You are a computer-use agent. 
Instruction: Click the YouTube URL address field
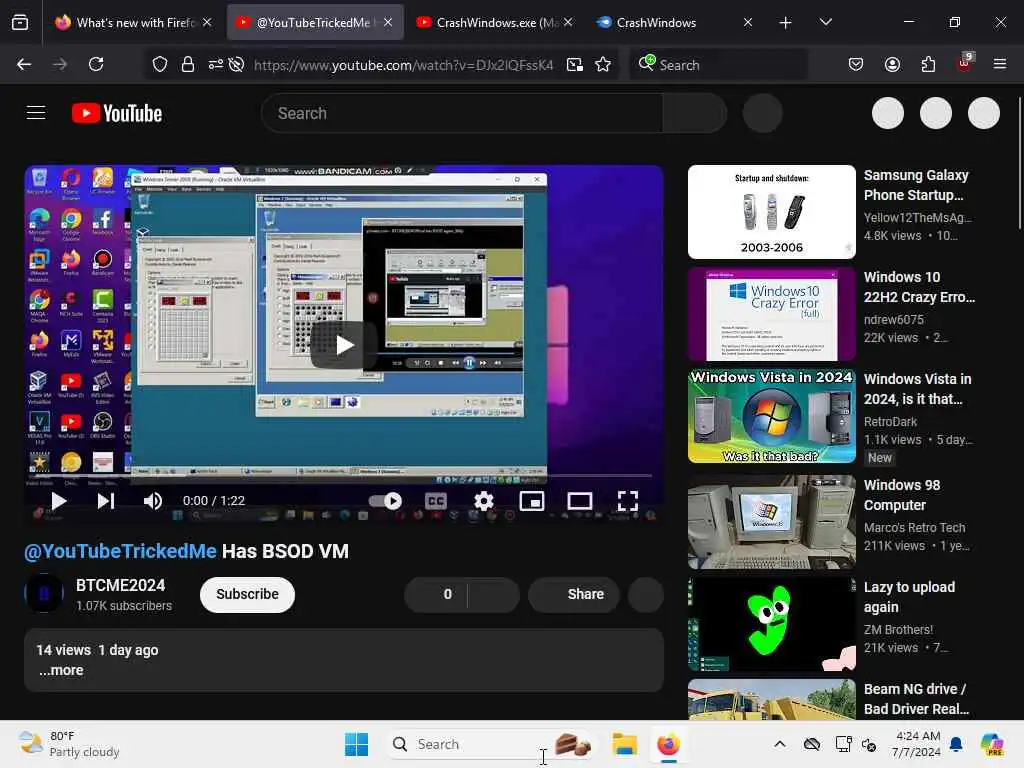point(403,65)
